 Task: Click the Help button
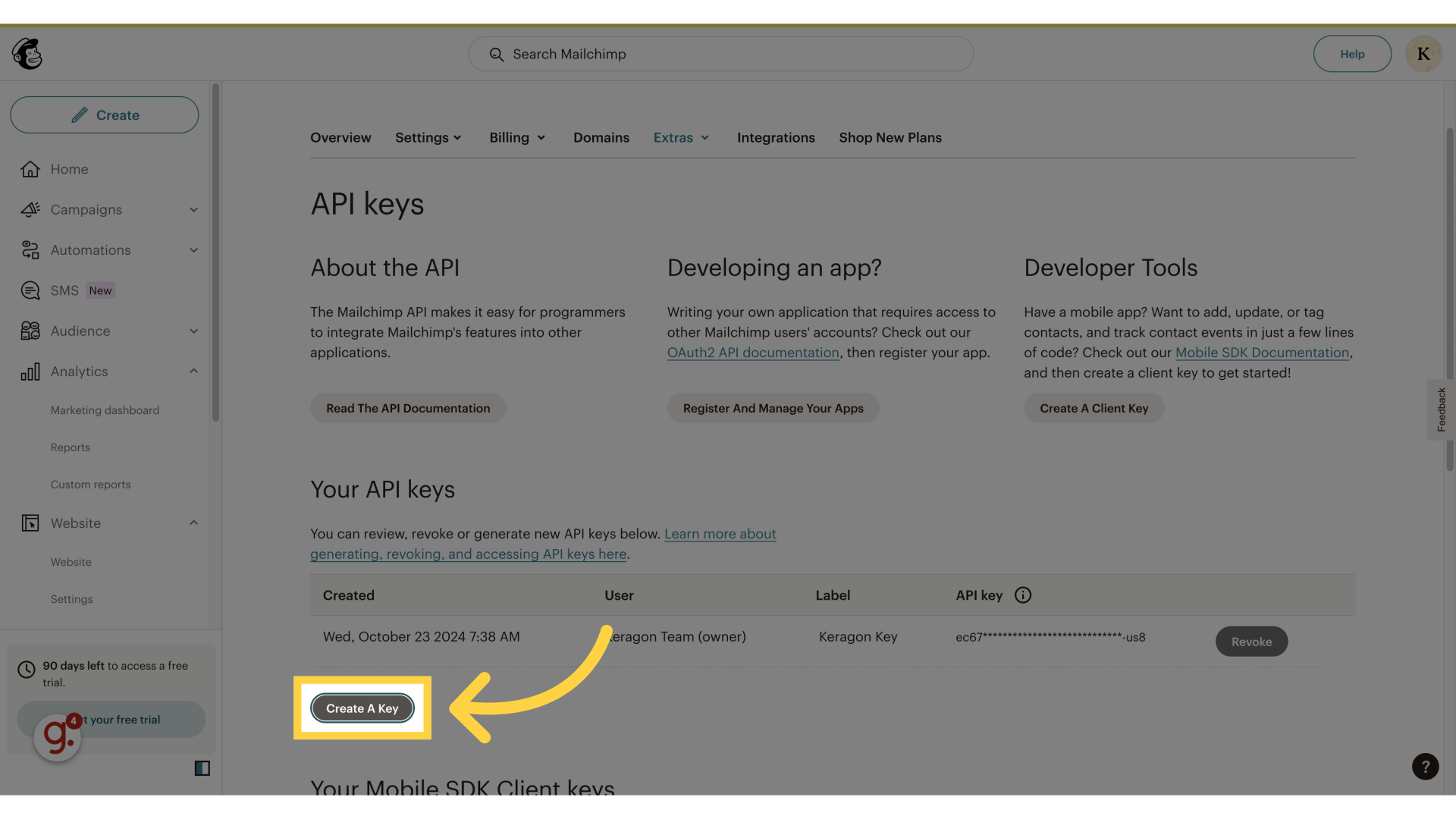1352,54
